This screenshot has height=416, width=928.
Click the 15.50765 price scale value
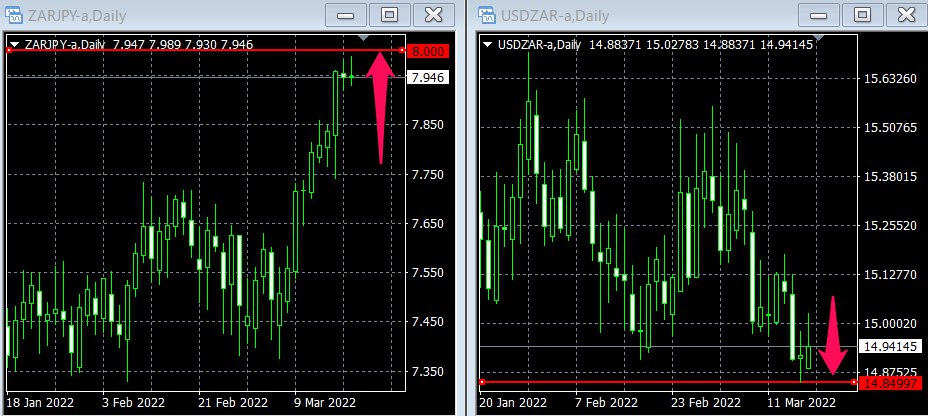tap(890, 128)
